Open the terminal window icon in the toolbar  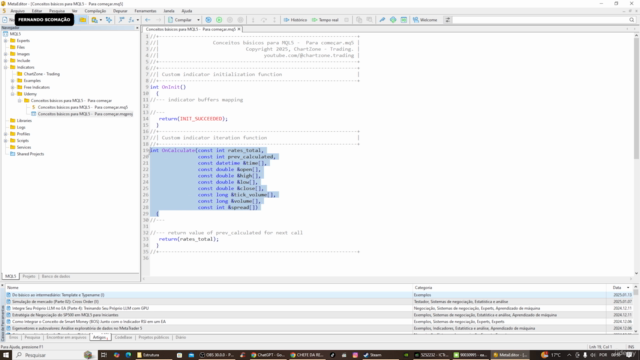pyautogui.click(x=404, y=20)
